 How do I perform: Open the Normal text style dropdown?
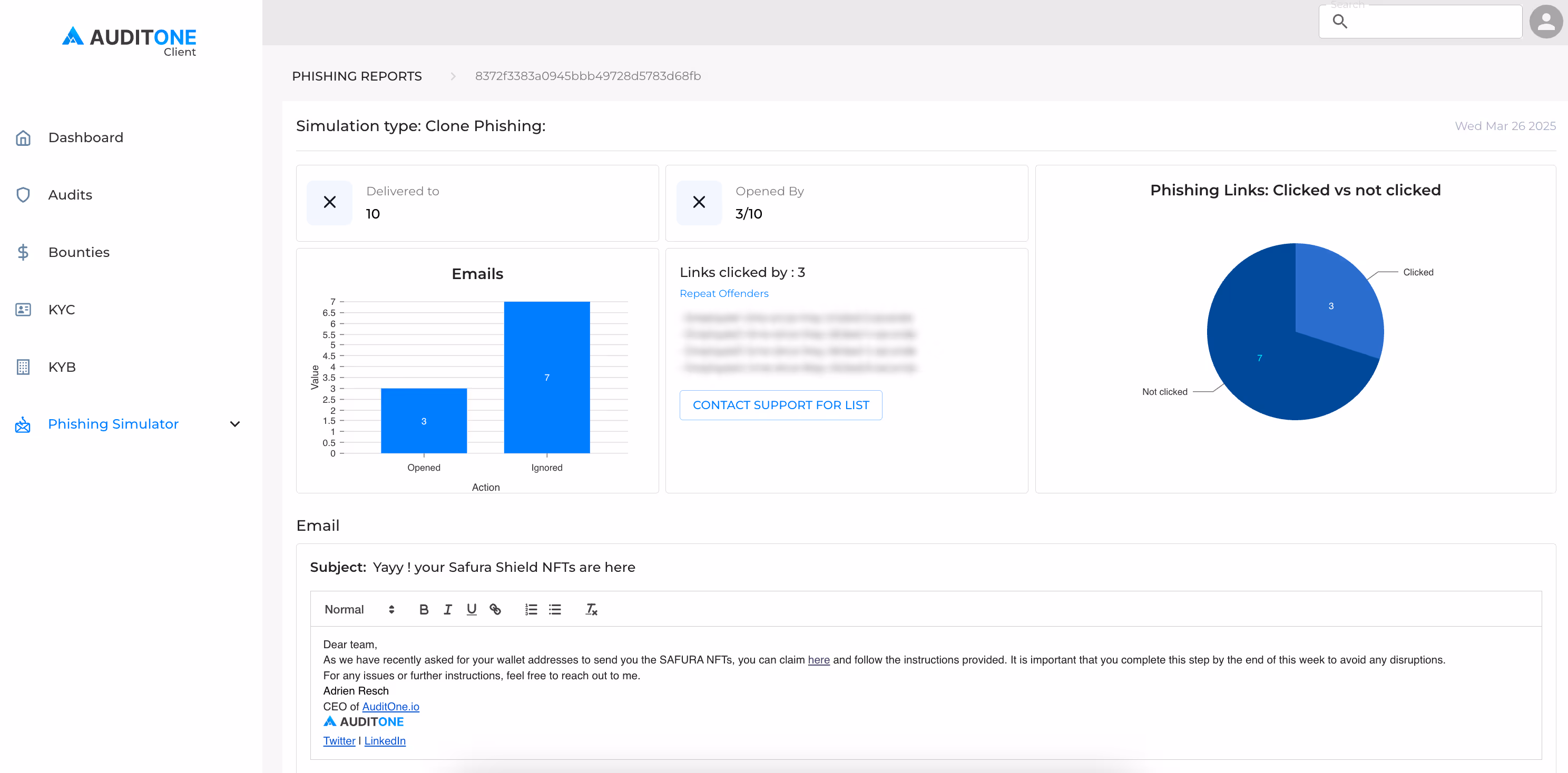click(359, 609)
